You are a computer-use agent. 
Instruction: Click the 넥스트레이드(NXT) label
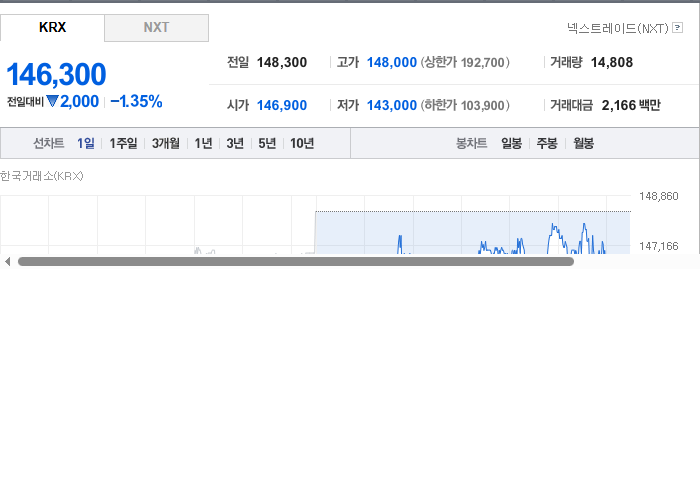pyautogui.click(x=618, y=28)
